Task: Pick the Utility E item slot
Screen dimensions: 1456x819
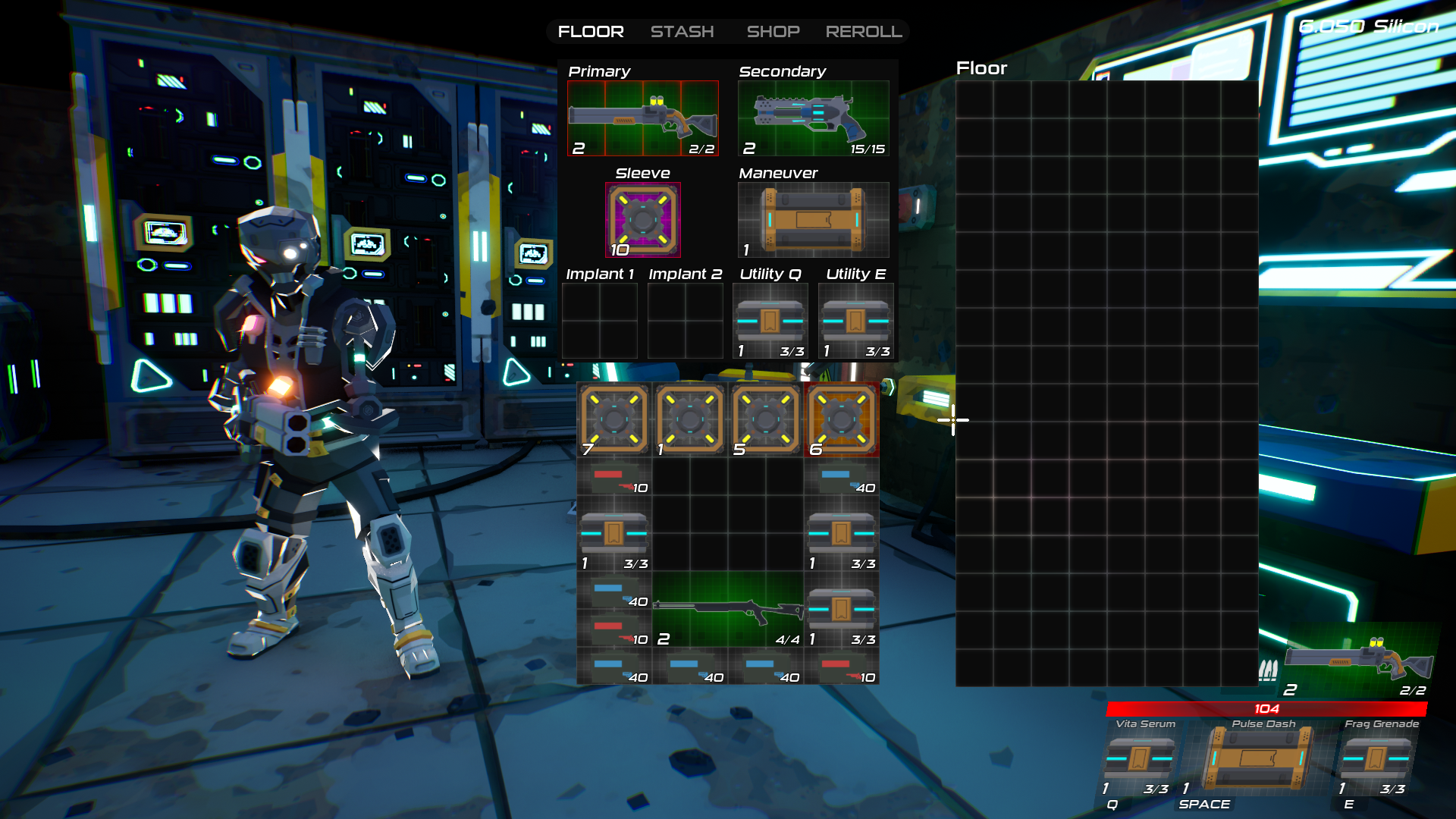Action: pos(855,320)
